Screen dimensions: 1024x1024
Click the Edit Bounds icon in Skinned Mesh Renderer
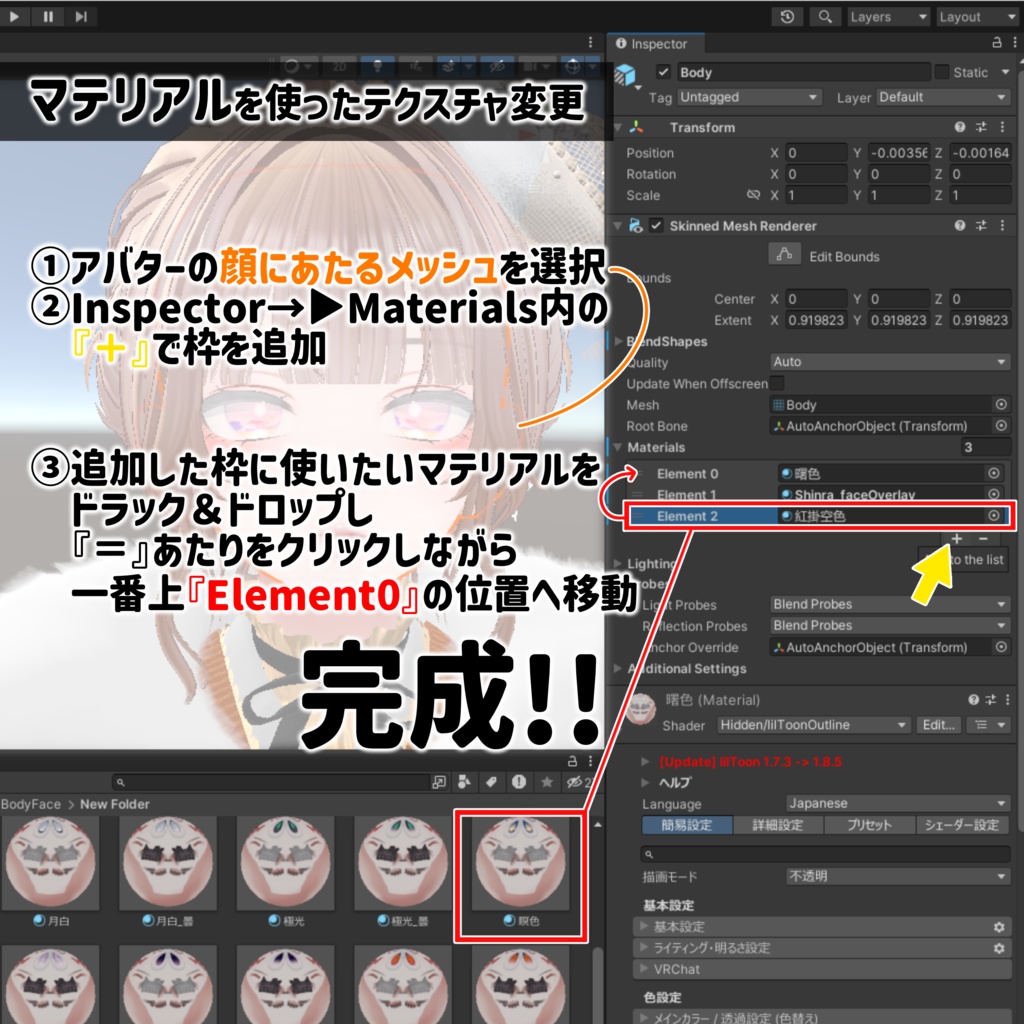click(786, 257)
